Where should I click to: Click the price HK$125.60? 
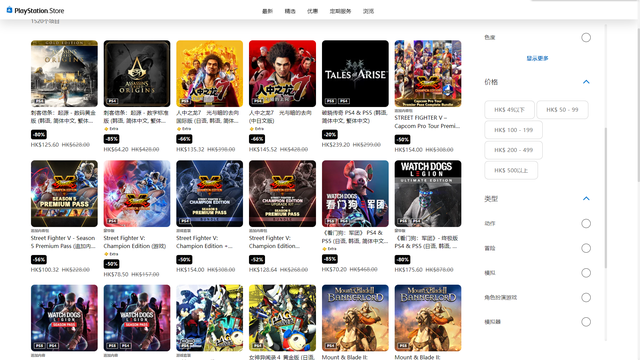(45, 144)
